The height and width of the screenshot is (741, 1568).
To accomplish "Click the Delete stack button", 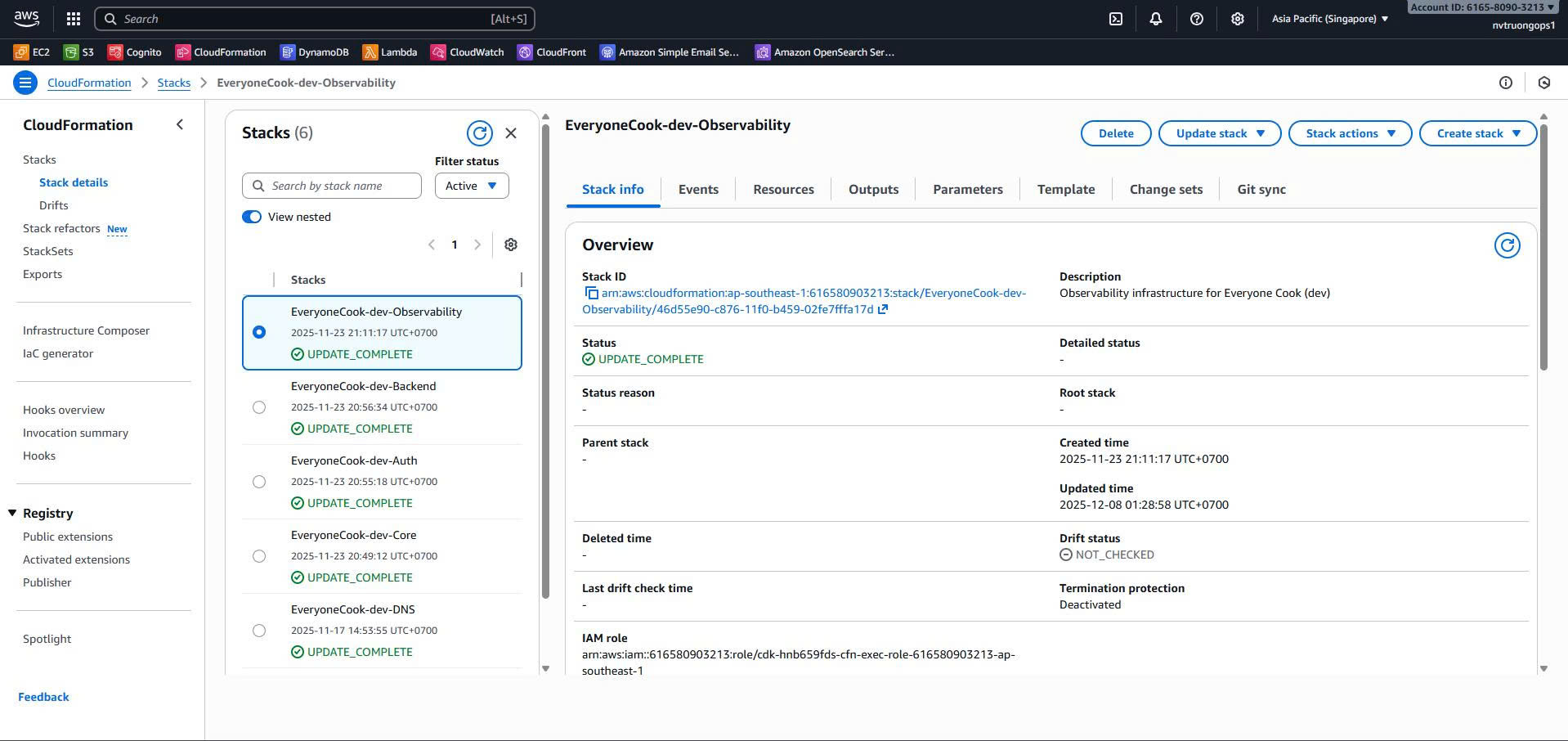I will point(1115,133).
